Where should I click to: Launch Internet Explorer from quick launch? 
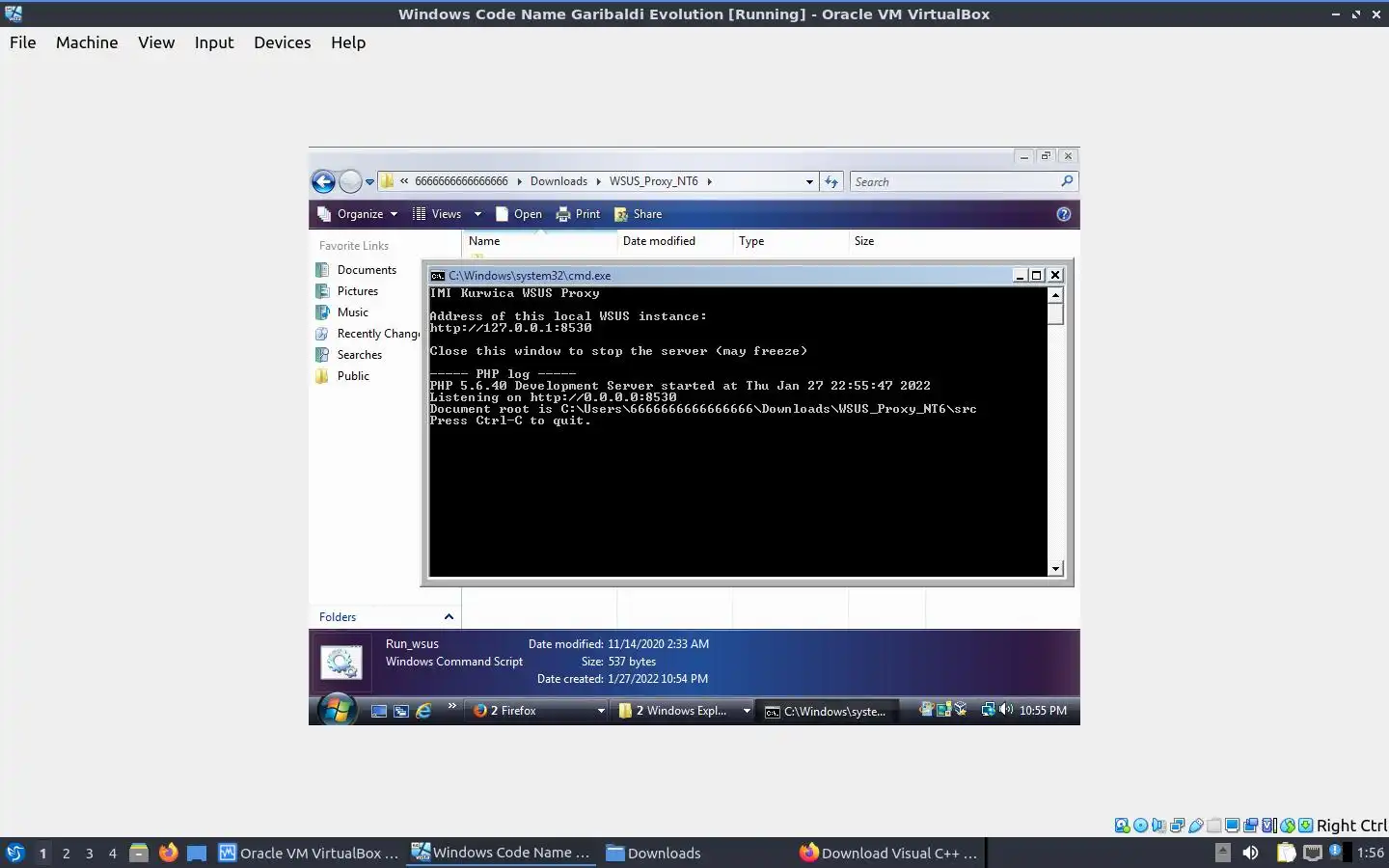point(423,711)
